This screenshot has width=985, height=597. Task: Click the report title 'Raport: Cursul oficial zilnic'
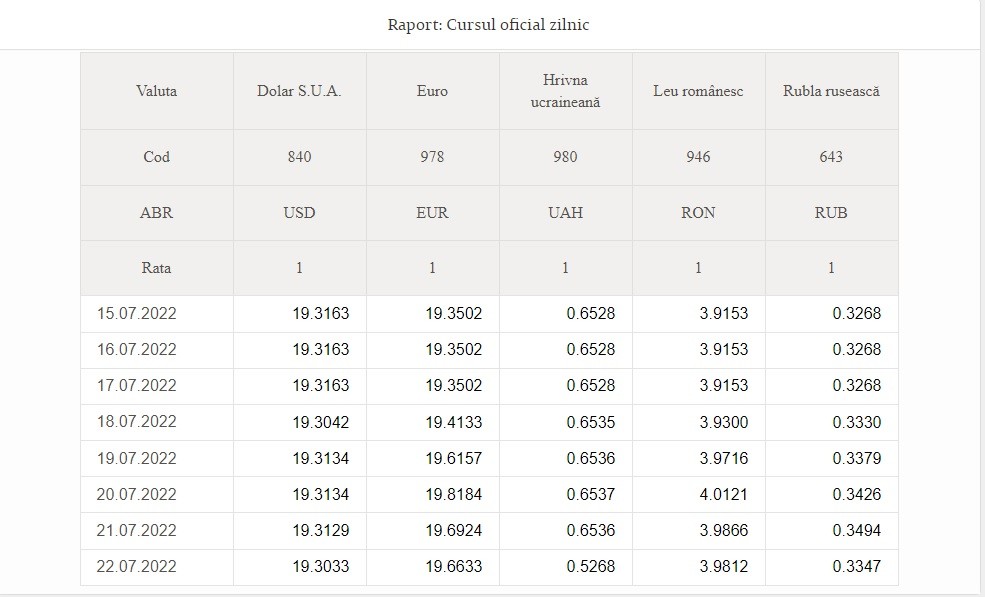click(488, 25)
